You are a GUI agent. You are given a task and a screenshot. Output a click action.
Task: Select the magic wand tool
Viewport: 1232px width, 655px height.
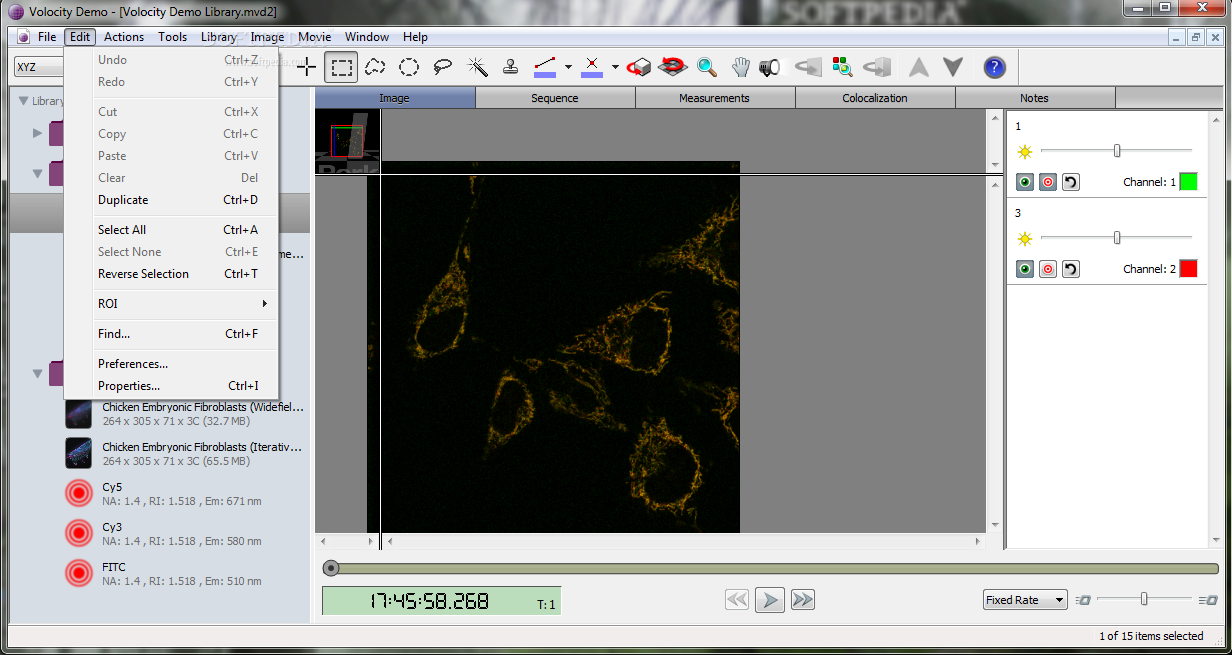coord(477,67)
